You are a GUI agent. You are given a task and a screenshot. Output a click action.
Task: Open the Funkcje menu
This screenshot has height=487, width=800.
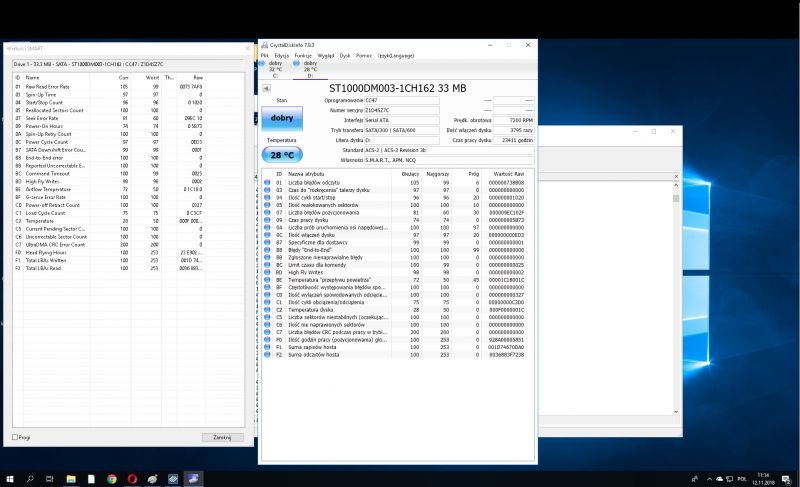303,56
